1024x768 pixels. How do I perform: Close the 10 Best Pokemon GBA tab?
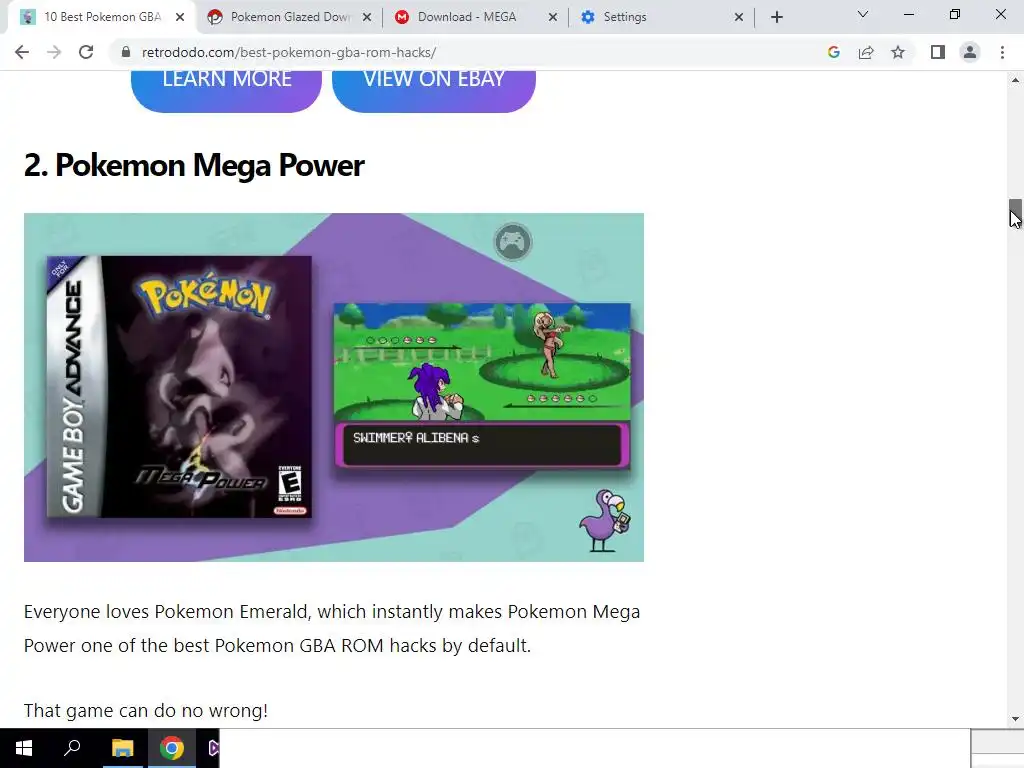pos(180,17)
